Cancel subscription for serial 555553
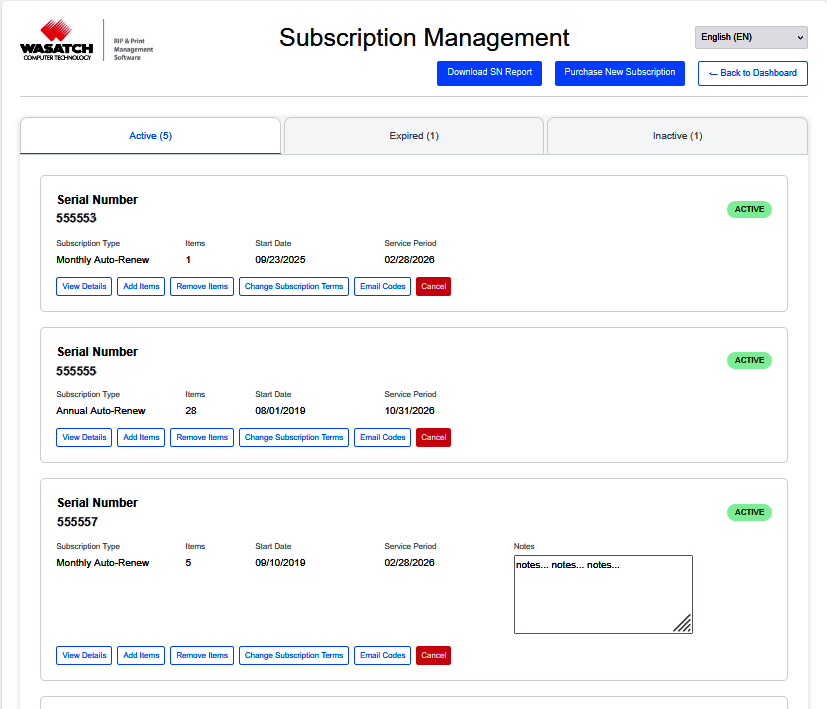 click(433, 287)
